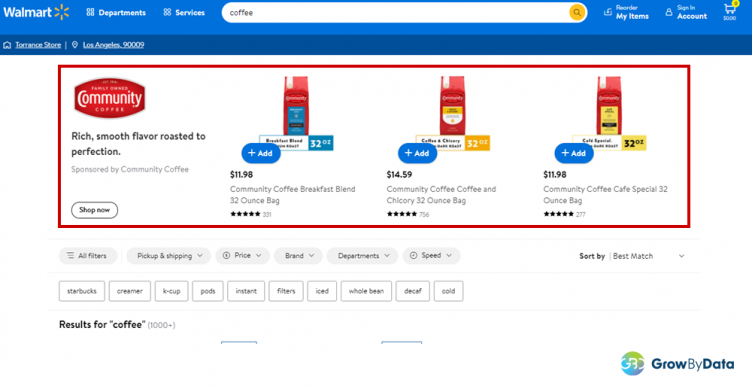Click the yellow search magnifier button

tap(577, 13)
